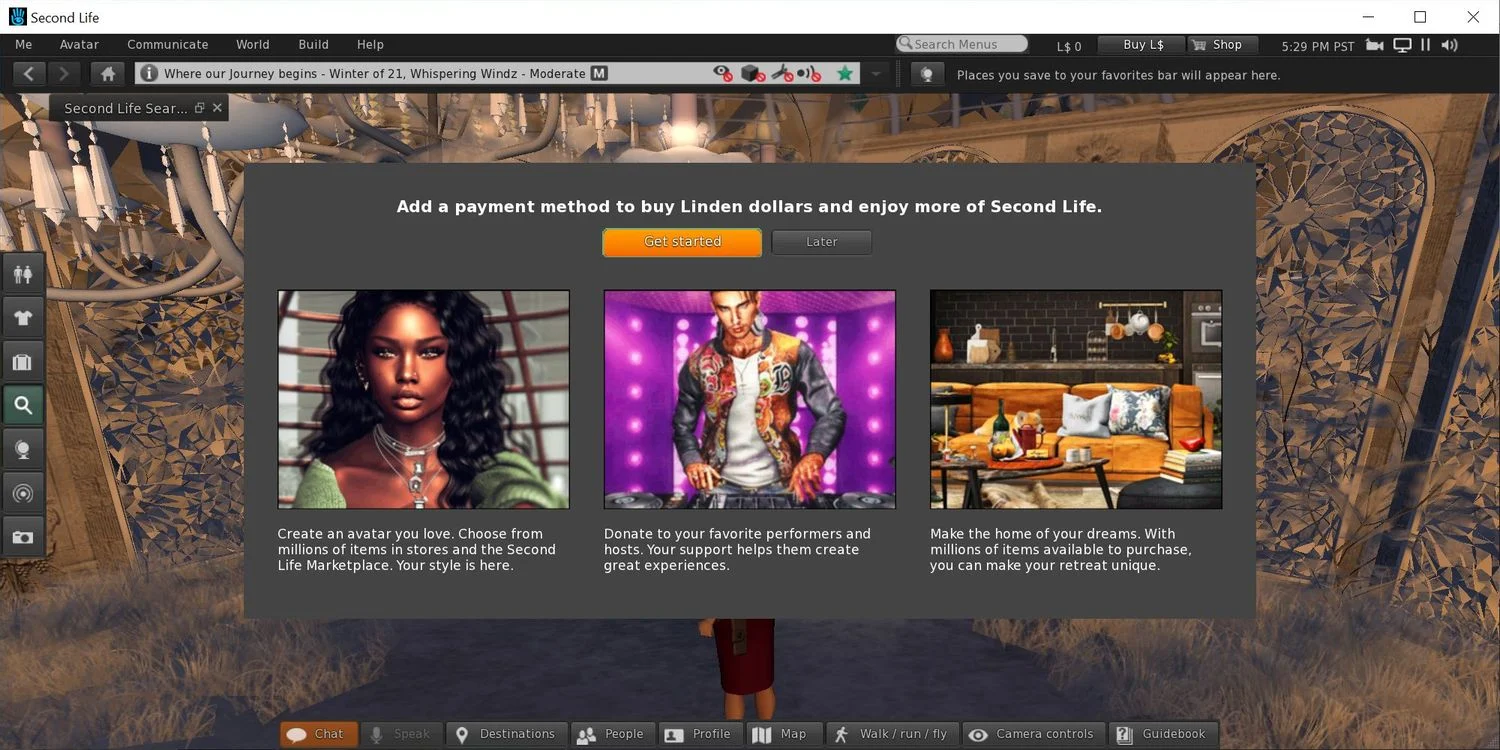The image size is (1500, 750).
Task: Open the World menu
Action: pyautogui.click(x=253, y=45)
